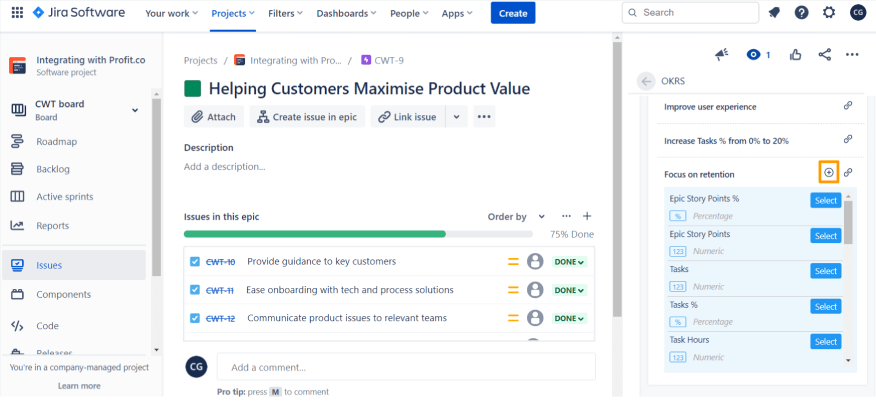This screenshot has width=876, height=402.
Task: Click assignee avatar for CWT-12
Action: (535, 318)
